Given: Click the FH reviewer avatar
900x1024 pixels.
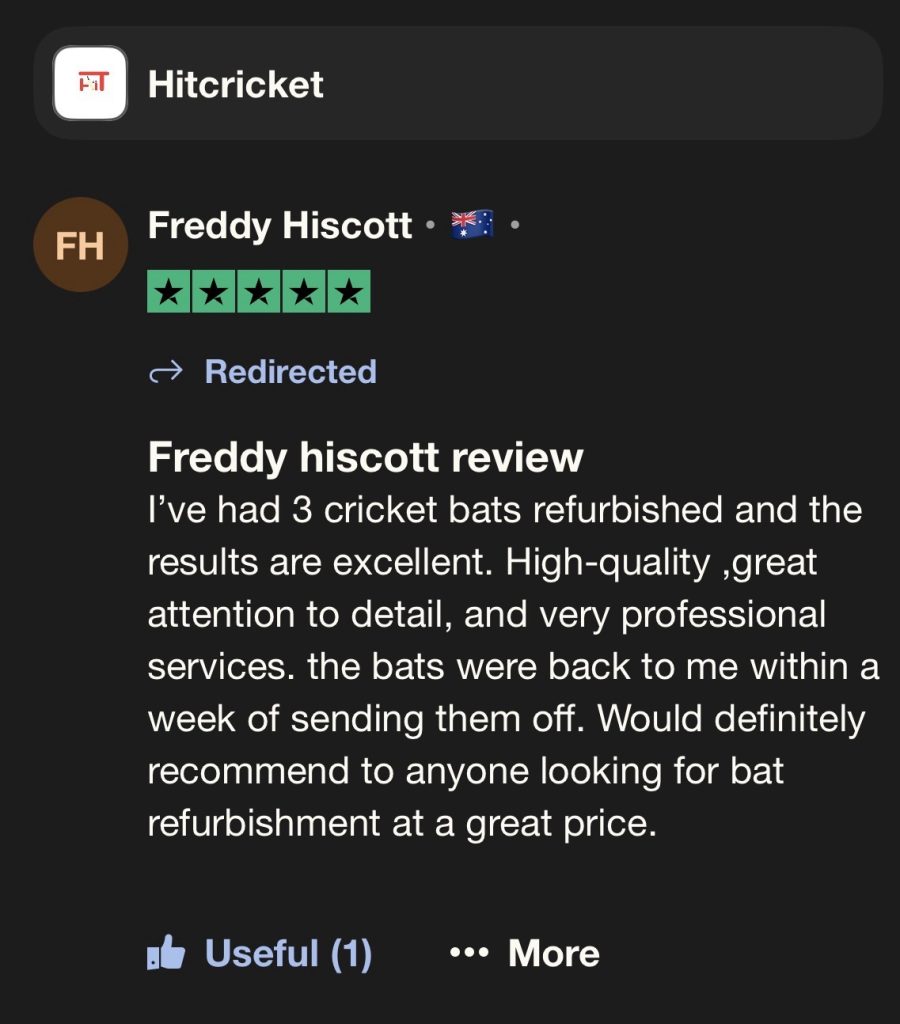Looking at the screenshot, I should (x=80, y=245).
